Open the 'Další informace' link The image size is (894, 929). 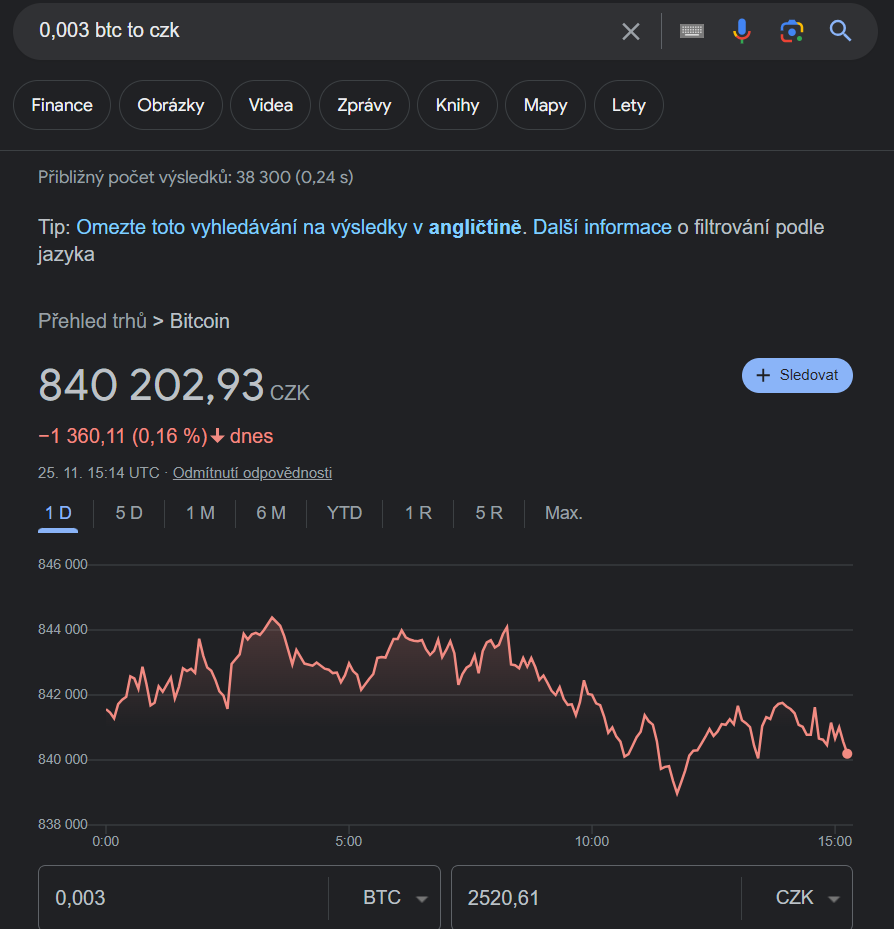tap(602, 227)
